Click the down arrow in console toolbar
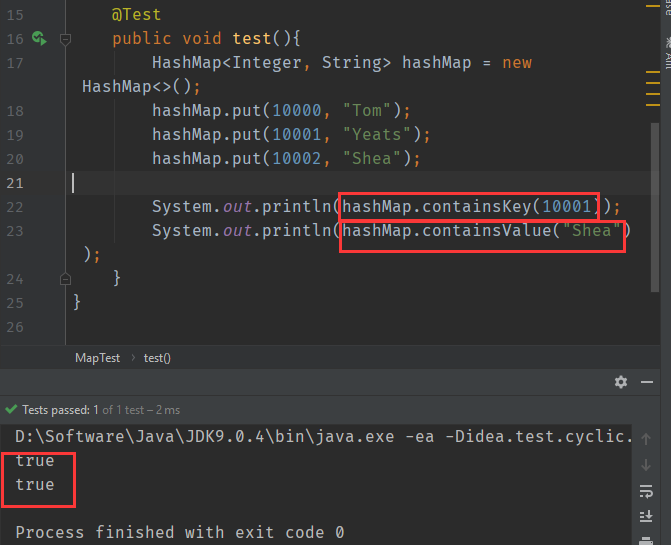This screenshot has width=671, height=545. (x=646, y=465)
